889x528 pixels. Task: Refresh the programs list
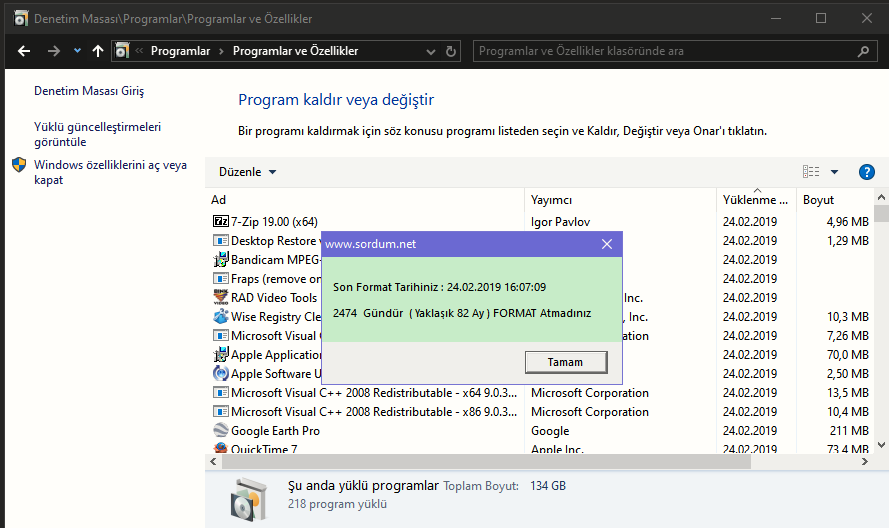(x=451, y=52)
